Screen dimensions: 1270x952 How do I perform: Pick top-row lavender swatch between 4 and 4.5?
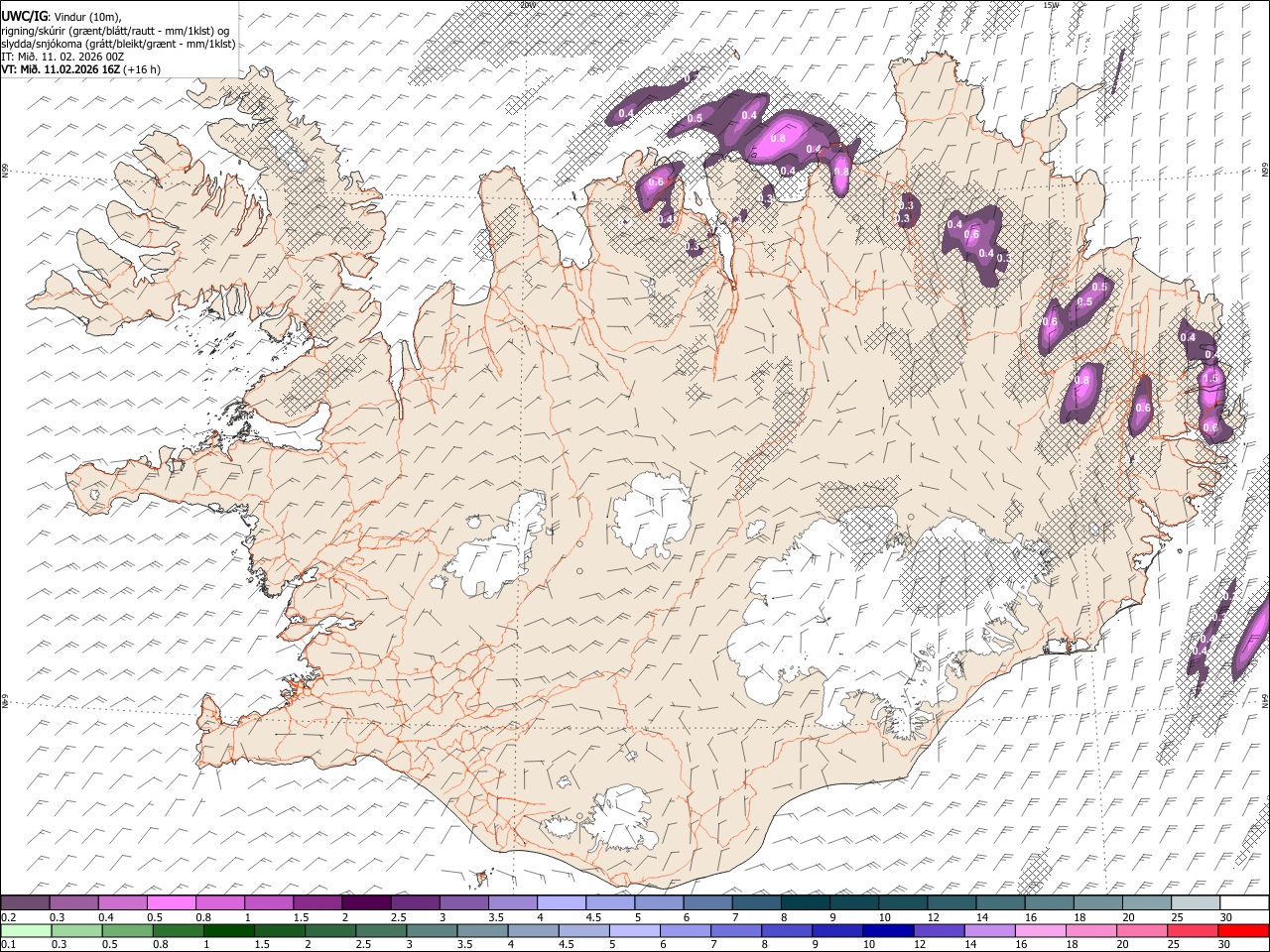562,902
